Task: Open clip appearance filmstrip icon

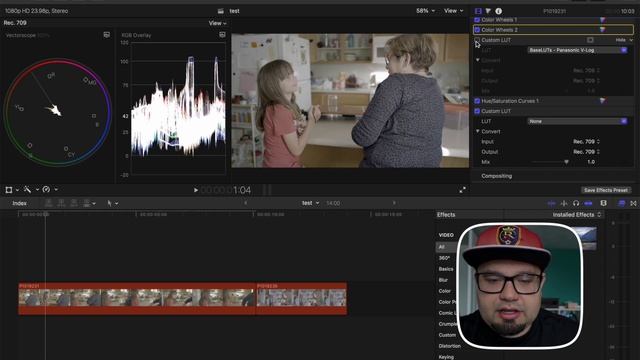Action: point(603,203)
